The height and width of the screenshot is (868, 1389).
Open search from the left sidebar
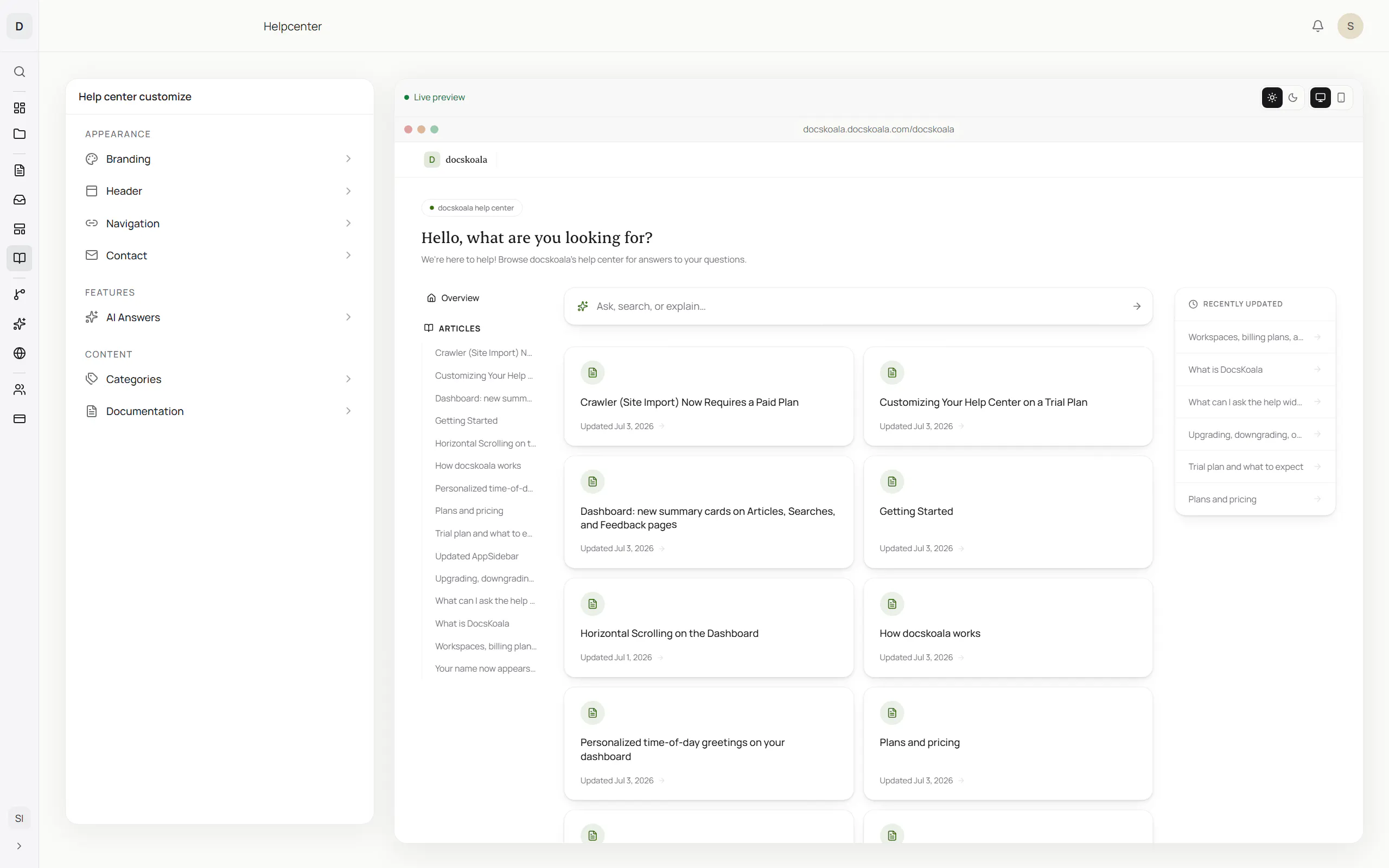tap(20, 72)
